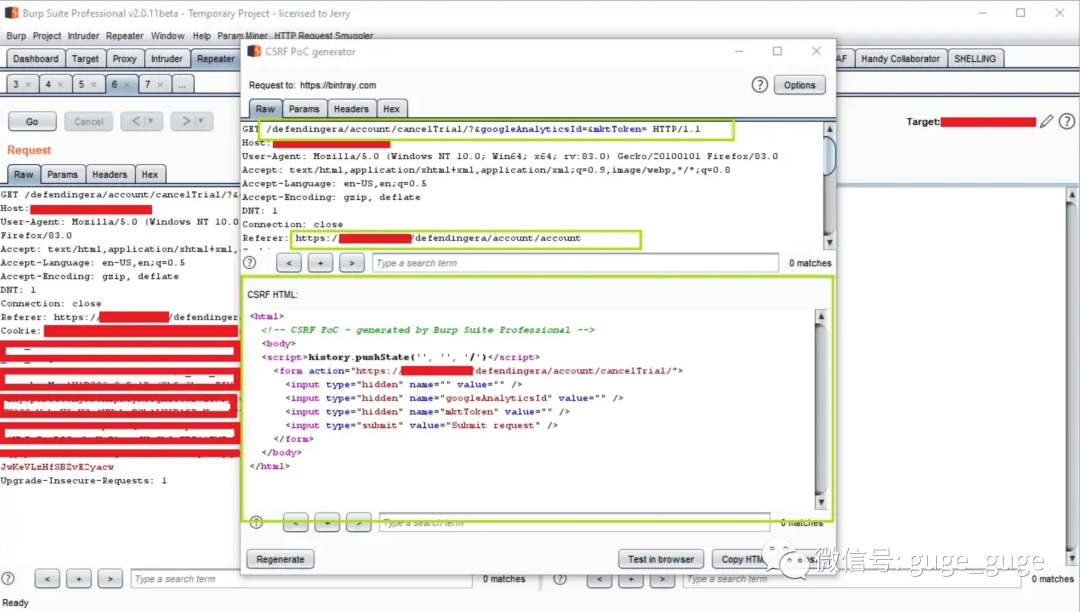Click scroll-down arrow of CSRF request pane
This screenshot has width=1080, height=612.
pos(829,242)
